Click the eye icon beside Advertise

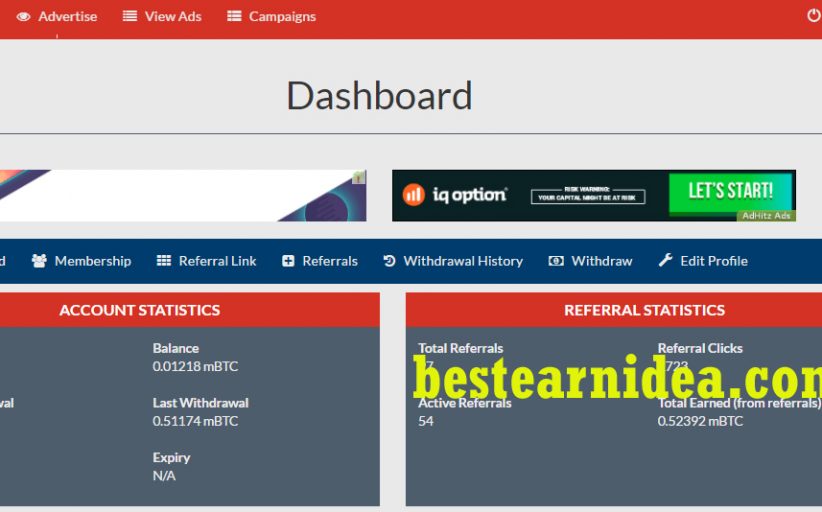[24, 16]
